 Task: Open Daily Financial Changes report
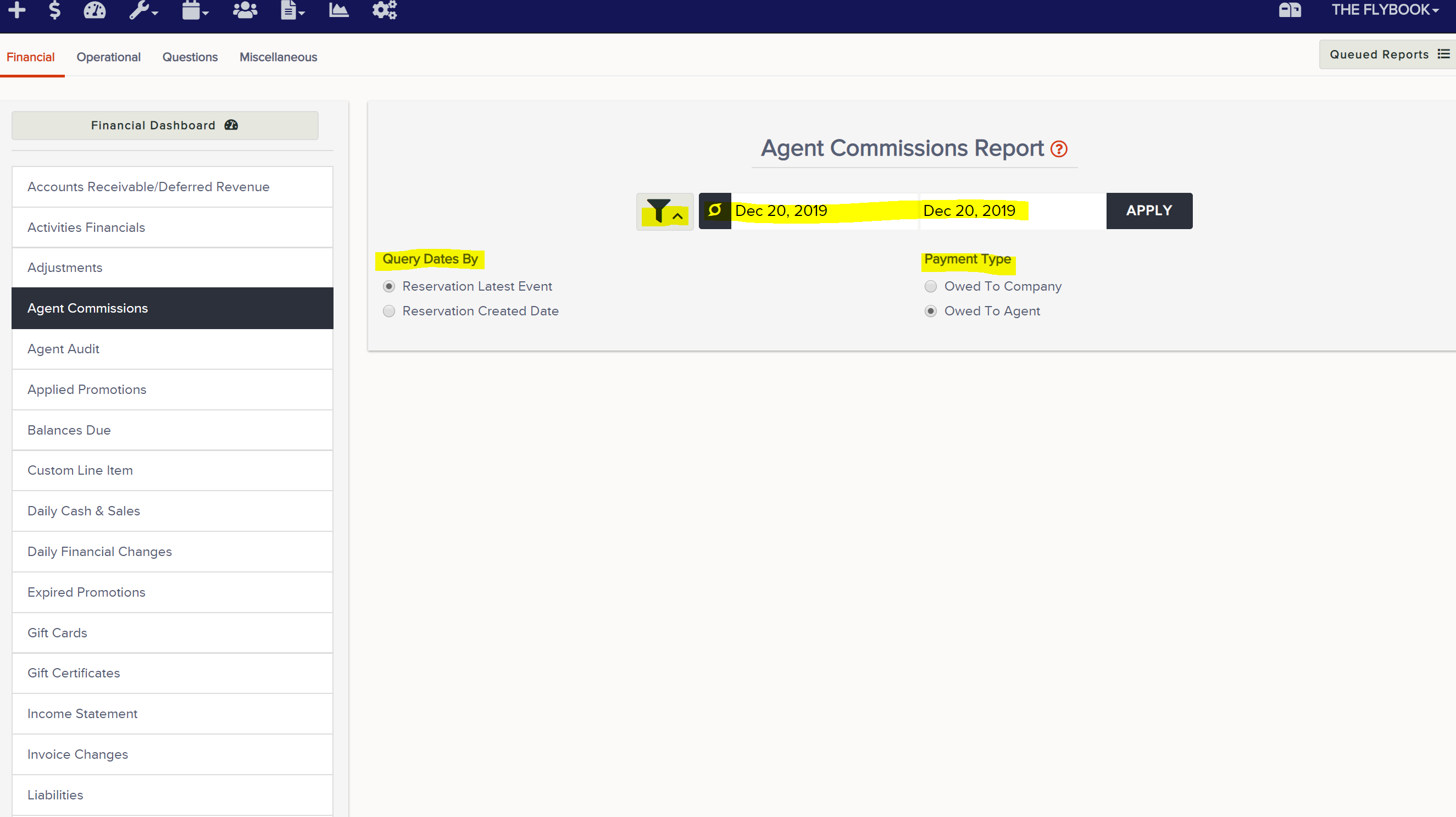173,552
